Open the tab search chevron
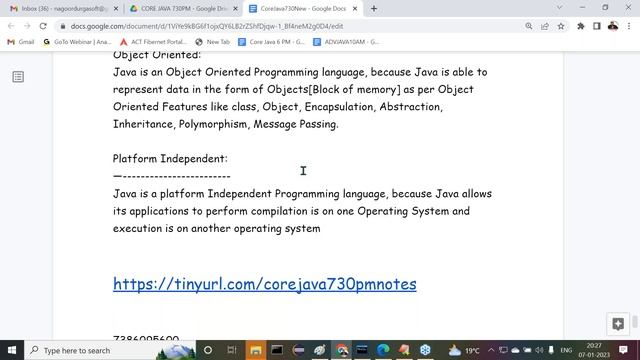 pos(560,7)
